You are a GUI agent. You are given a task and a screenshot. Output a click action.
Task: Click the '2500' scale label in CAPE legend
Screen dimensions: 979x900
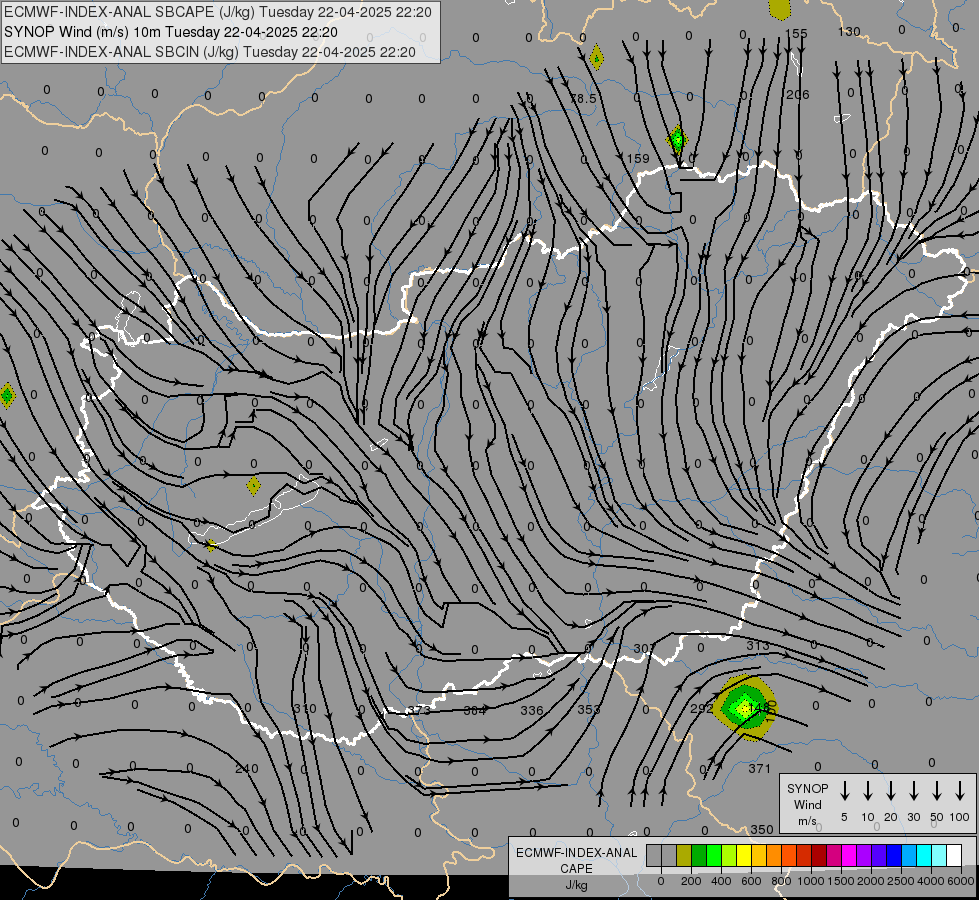tap(901, 881)
